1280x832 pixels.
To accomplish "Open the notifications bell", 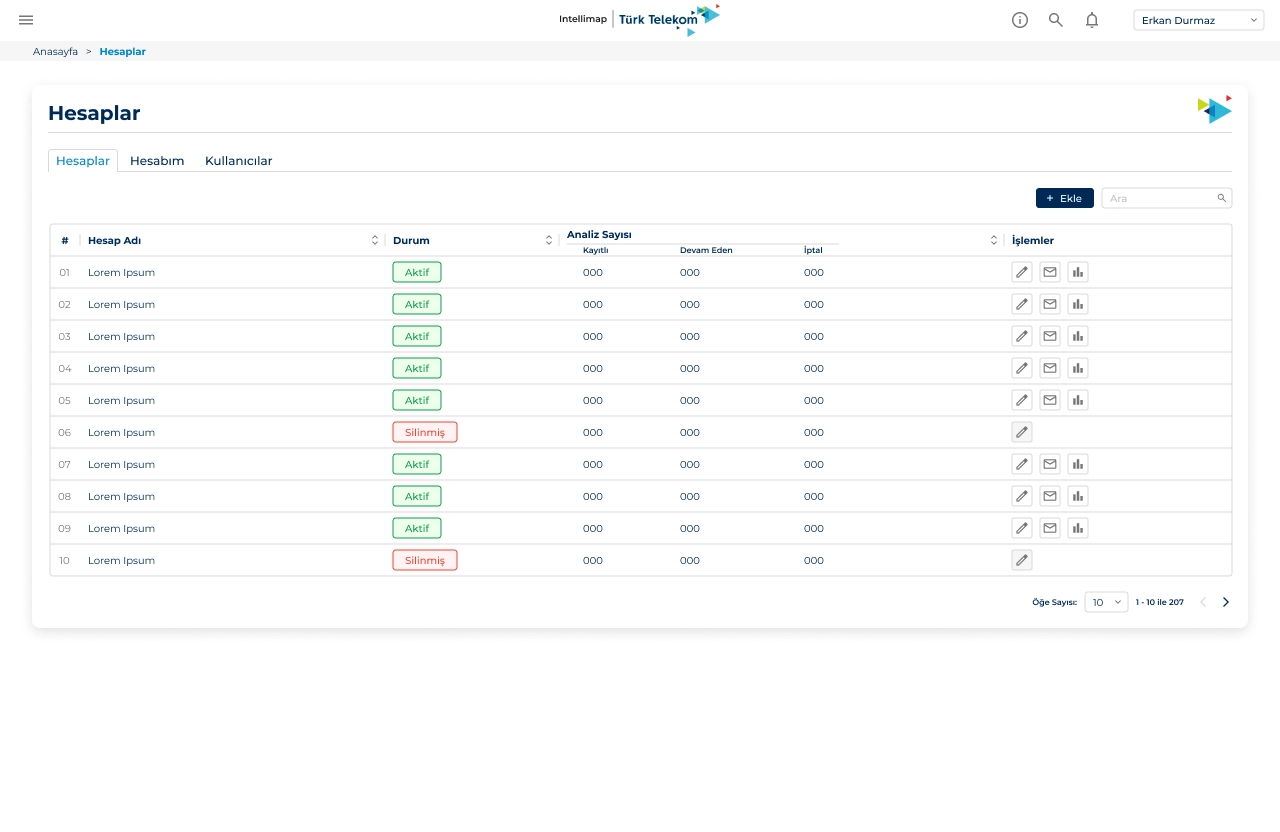I will 1092,20.
